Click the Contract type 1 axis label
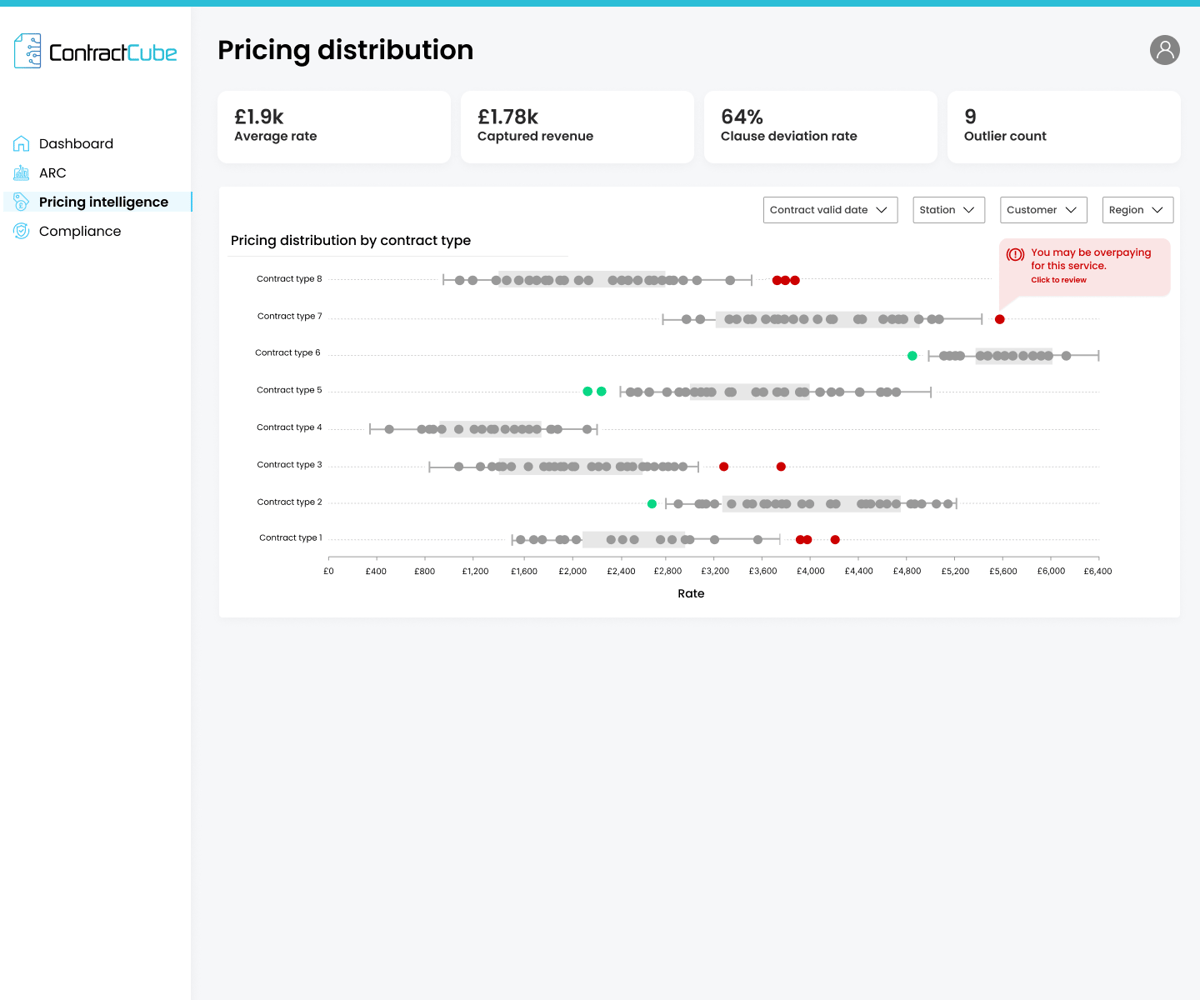Image resolution: width=1200 pixels, height=1000 pixels. 289,538
